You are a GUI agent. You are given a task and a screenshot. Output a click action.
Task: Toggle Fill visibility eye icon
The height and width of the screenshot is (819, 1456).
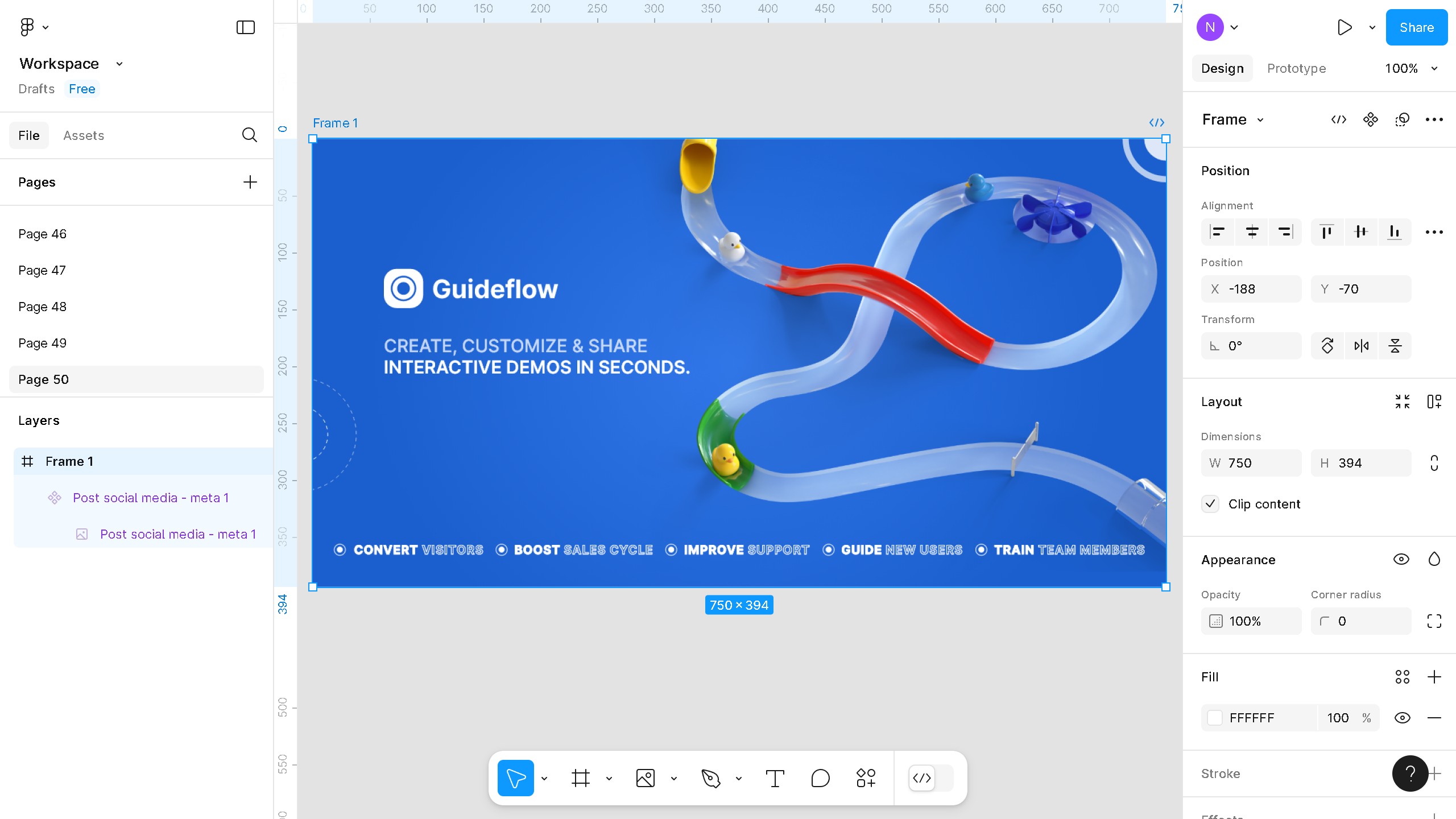1402,718
